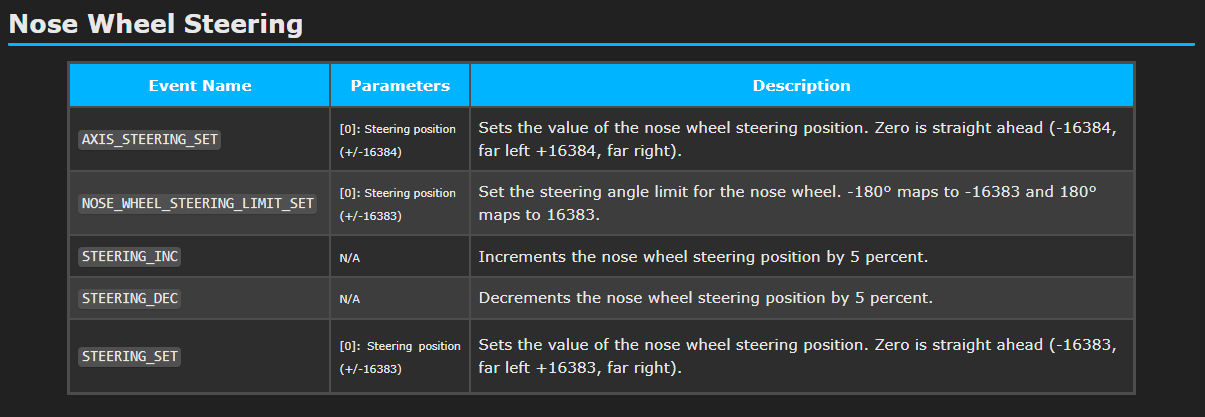Click the Decrements nose wheel steering description

tap(706, 298)
